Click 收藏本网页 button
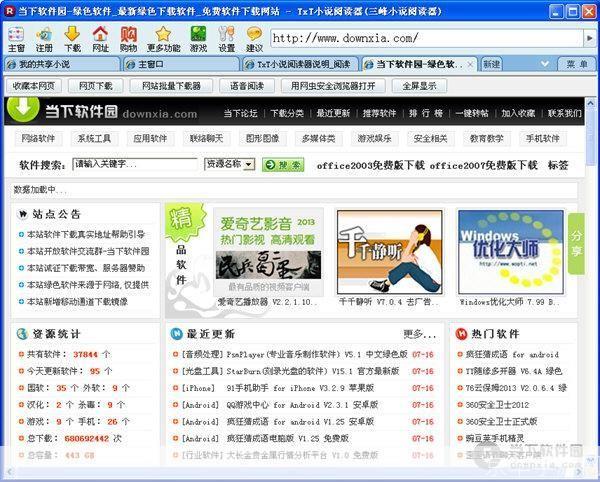600x482 pixels. [34, 86]
